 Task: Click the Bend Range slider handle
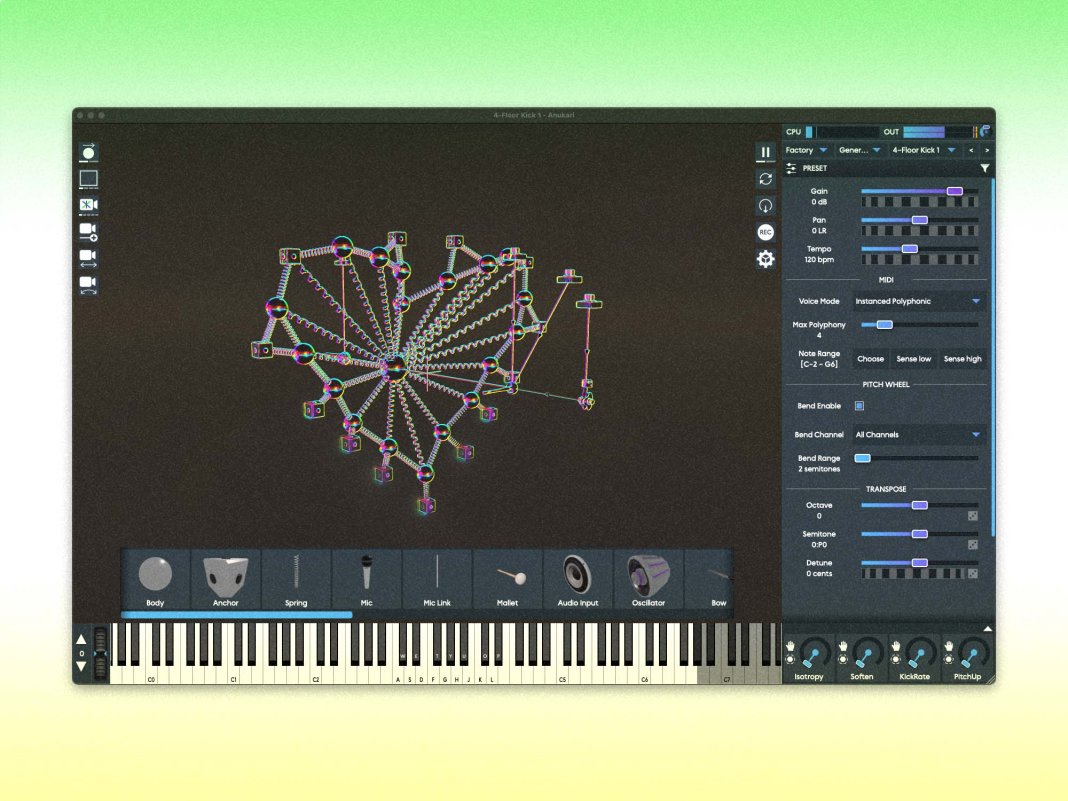pyautogui.click(x=862, y=458)
